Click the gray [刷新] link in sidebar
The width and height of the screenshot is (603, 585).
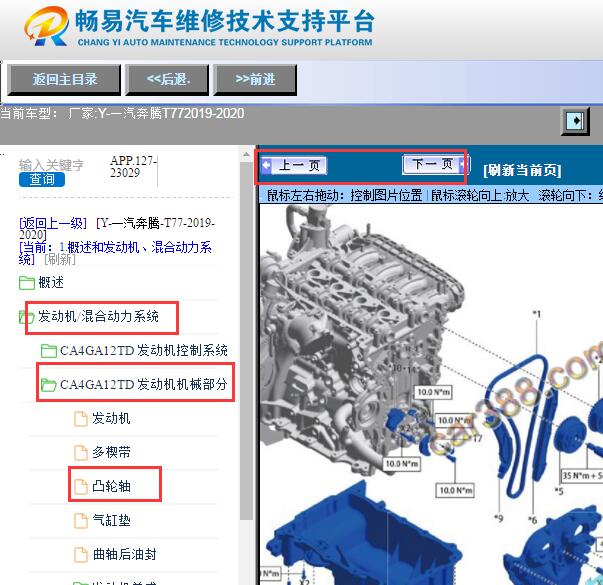coord(60,260)
